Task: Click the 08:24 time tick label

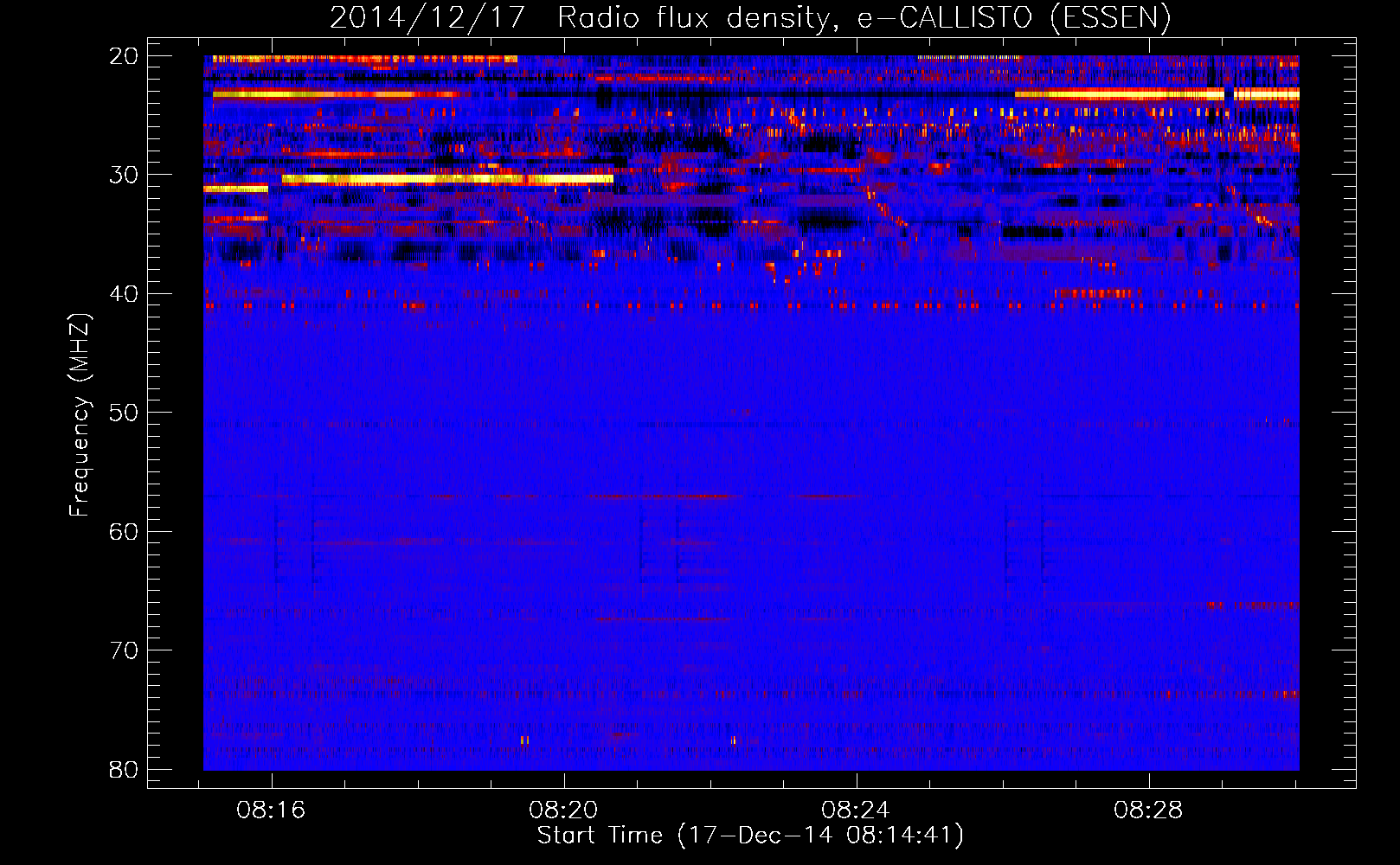Action: [x=856, y=811]
